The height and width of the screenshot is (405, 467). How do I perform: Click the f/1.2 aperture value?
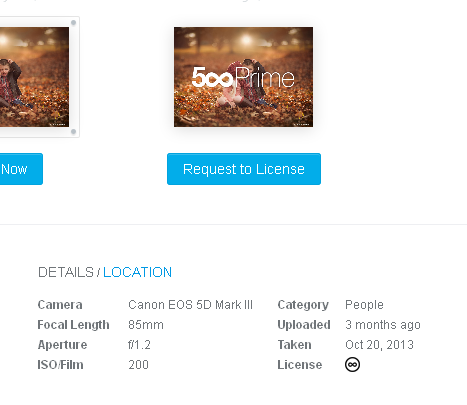(139, 345)
